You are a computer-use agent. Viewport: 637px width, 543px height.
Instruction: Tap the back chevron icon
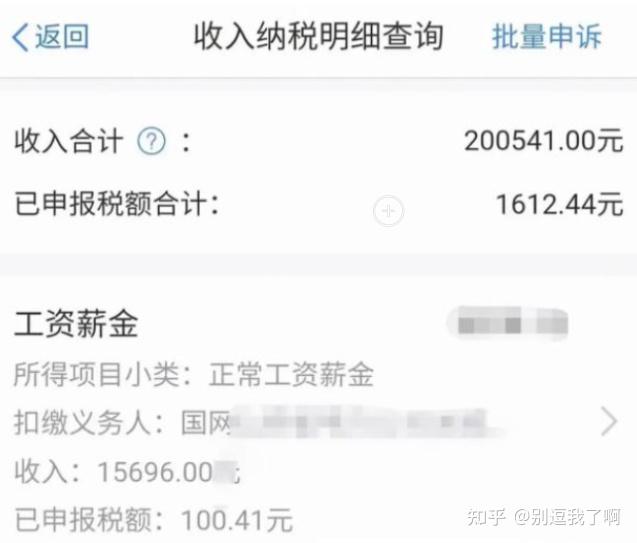click(x=20, y=37)
